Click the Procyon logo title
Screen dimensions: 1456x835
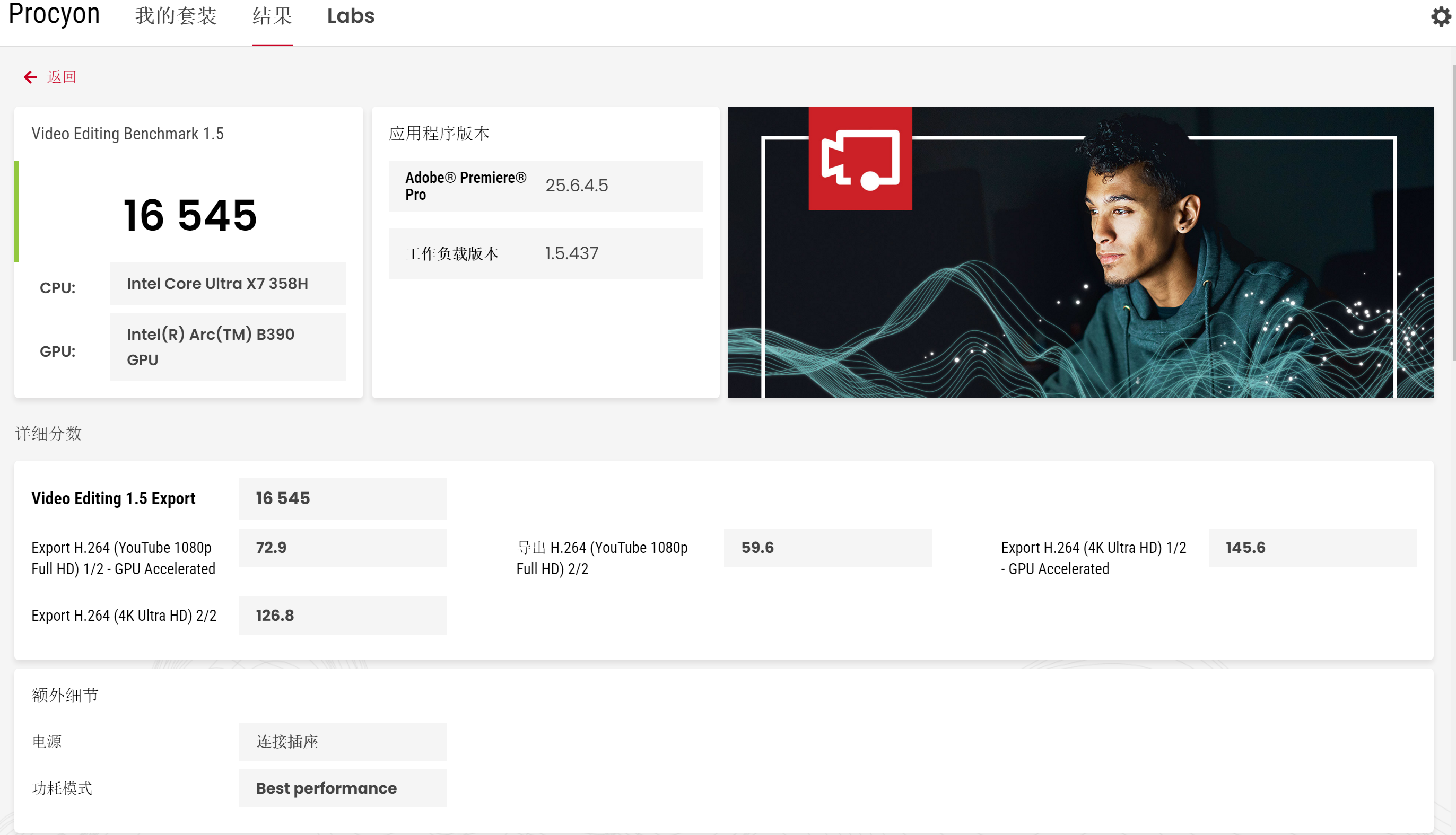(x=54, y=15)
